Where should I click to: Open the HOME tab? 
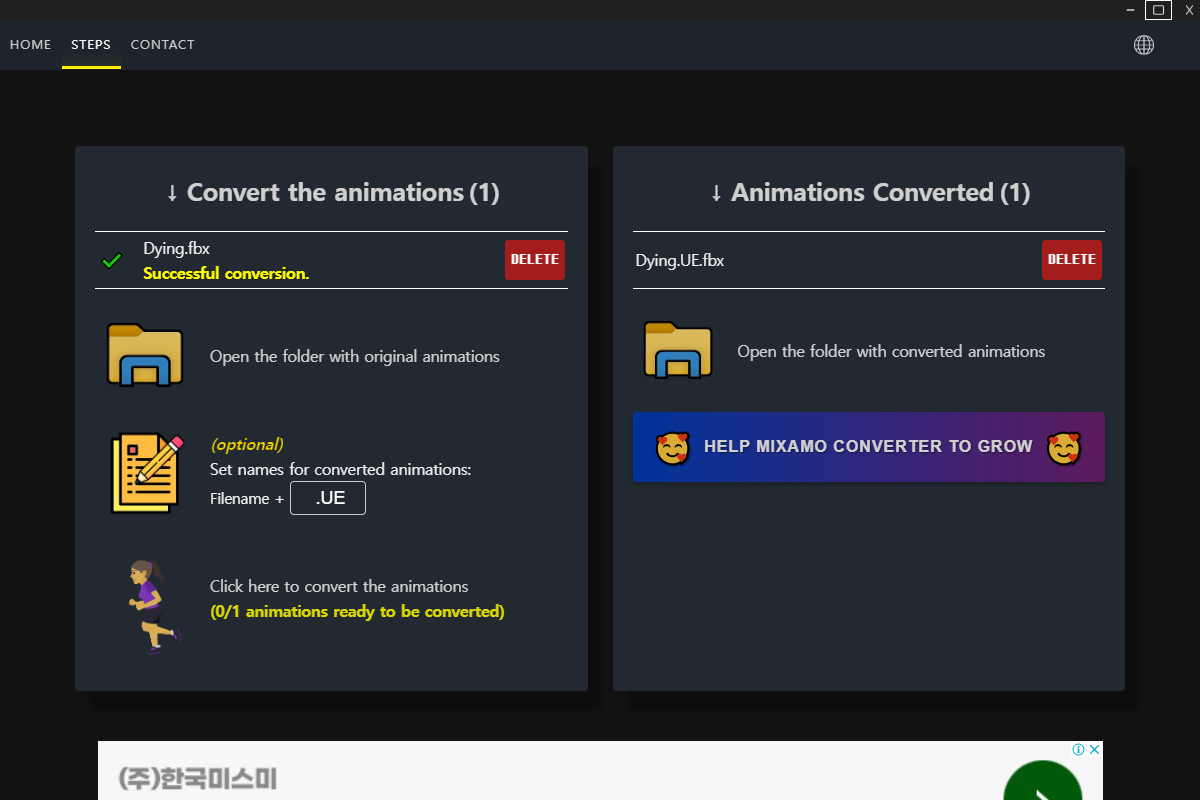[30, 45]
